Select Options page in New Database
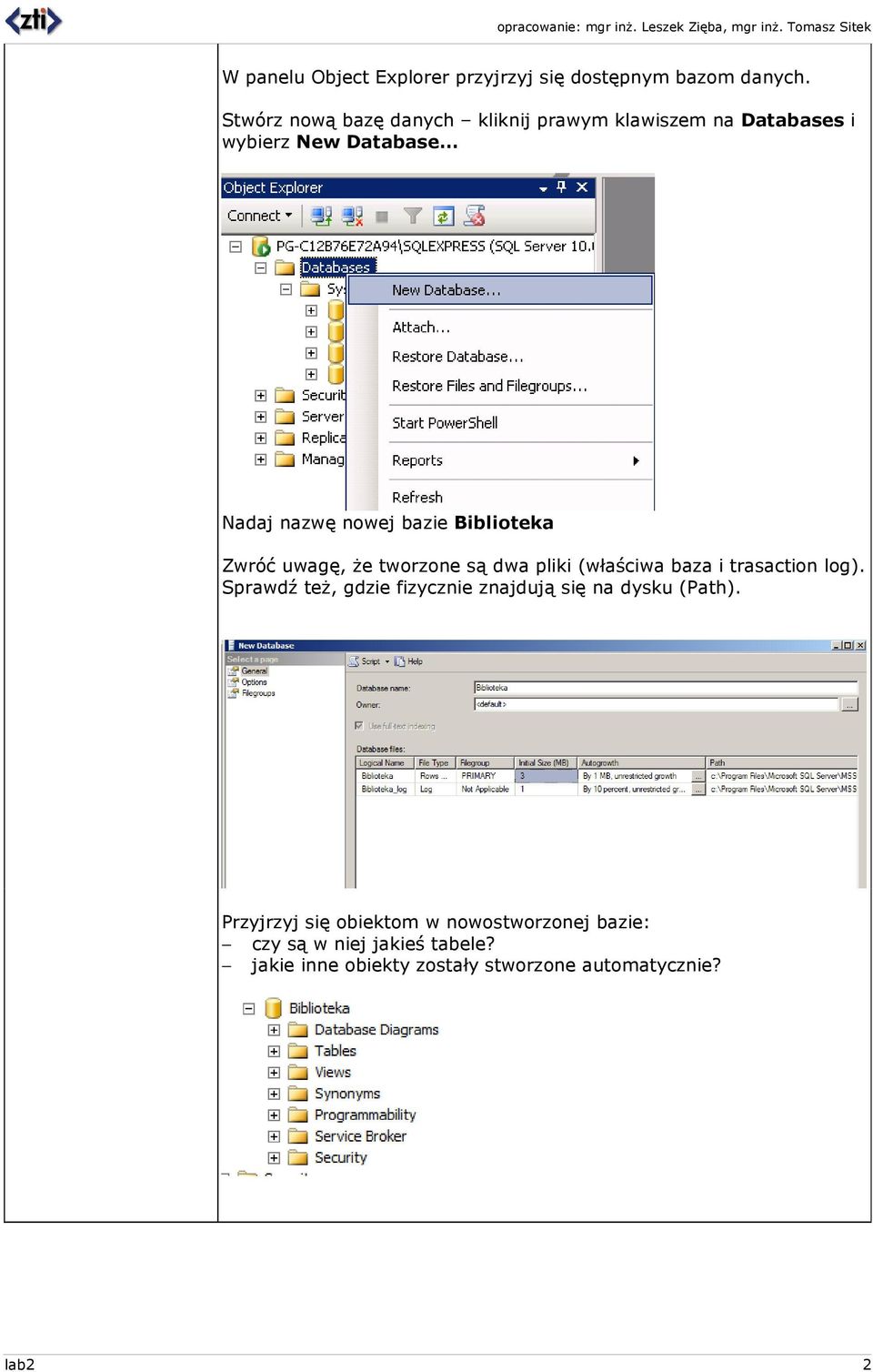This screenshot has width=873, height=1372. click(254, 682)
